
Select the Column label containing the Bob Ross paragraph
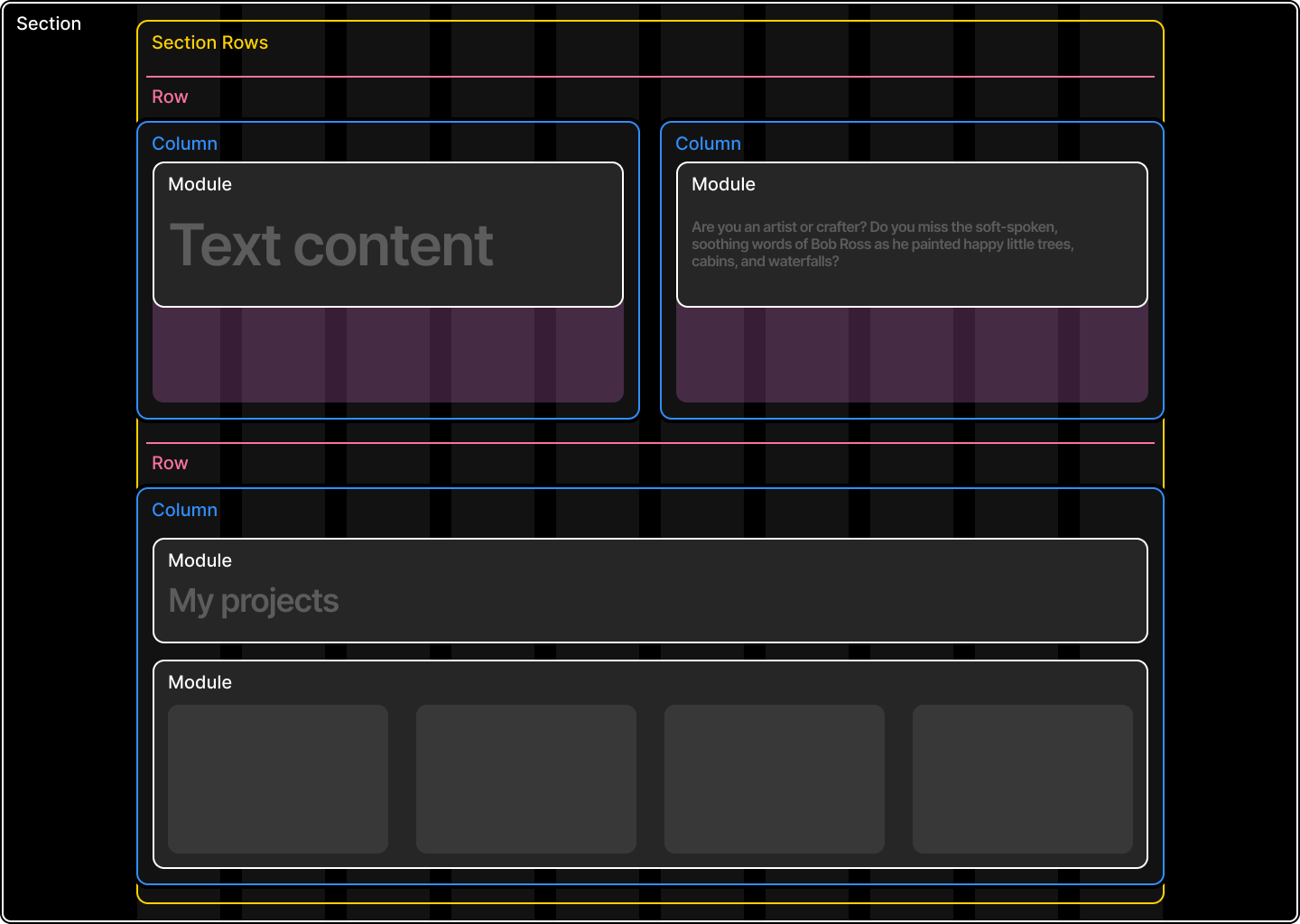click(708, 143)
